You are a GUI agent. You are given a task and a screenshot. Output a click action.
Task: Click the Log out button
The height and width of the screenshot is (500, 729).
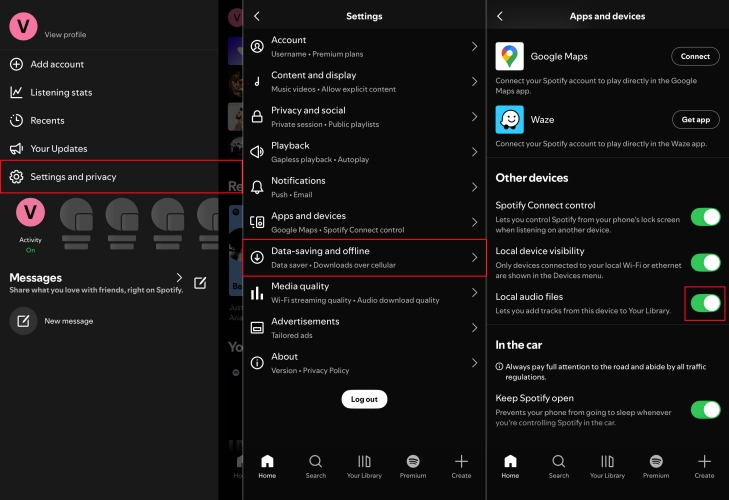click(364, 399)
